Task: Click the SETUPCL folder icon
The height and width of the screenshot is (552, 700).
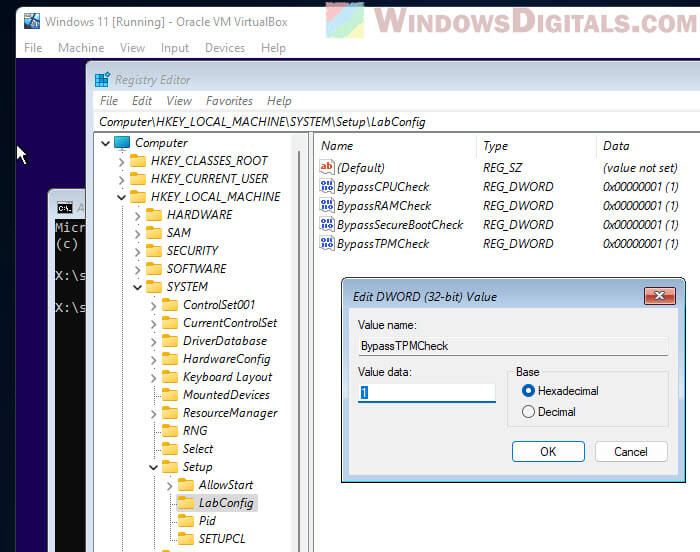Action: [x=186, y=539]
